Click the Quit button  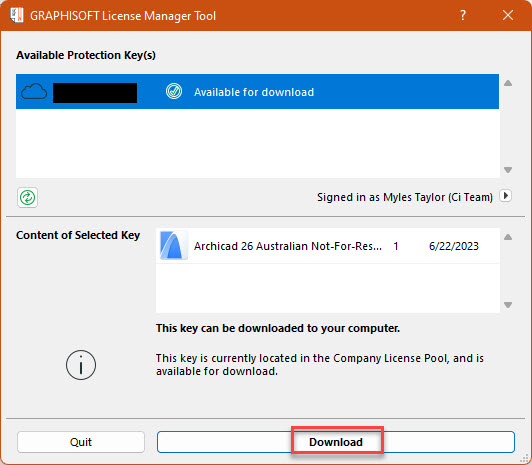[x=81, y=442]
